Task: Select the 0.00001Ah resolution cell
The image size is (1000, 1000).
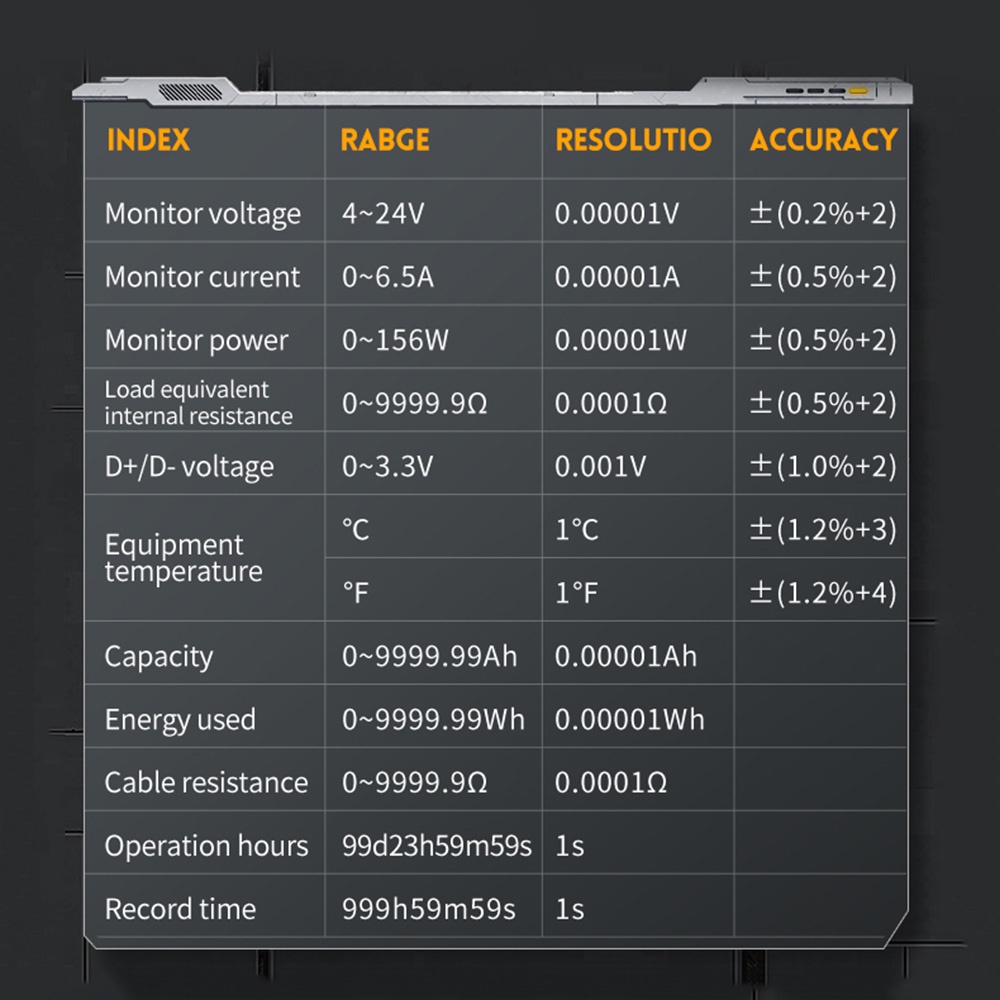Action: 626,656
